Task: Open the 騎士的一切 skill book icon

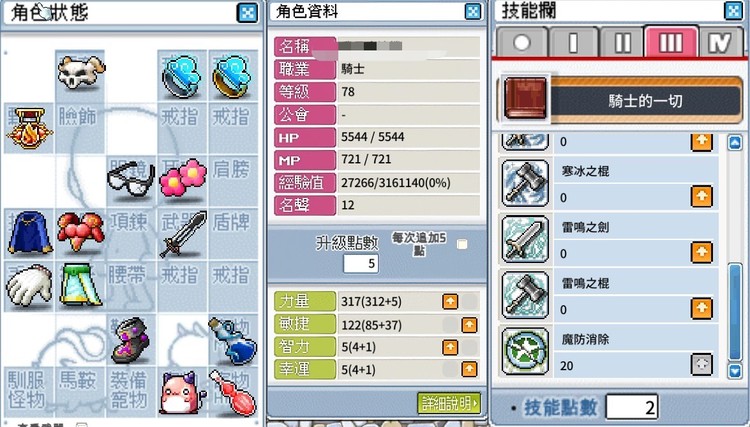Action: pyautogui.click(x=525, y=98)
